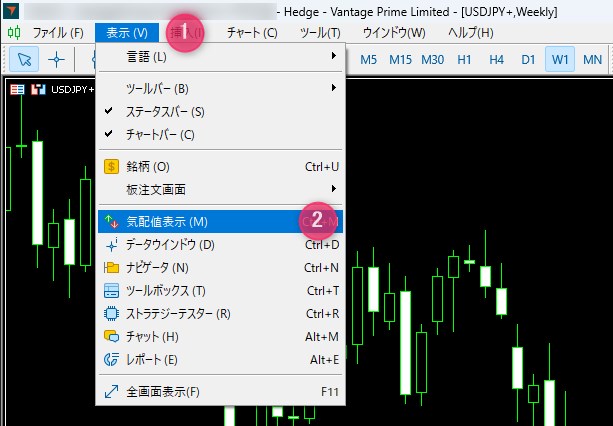Show ツールボックス Toolbox panel
The height and width of the screenshot is (426, 613).
pos(165,290)
